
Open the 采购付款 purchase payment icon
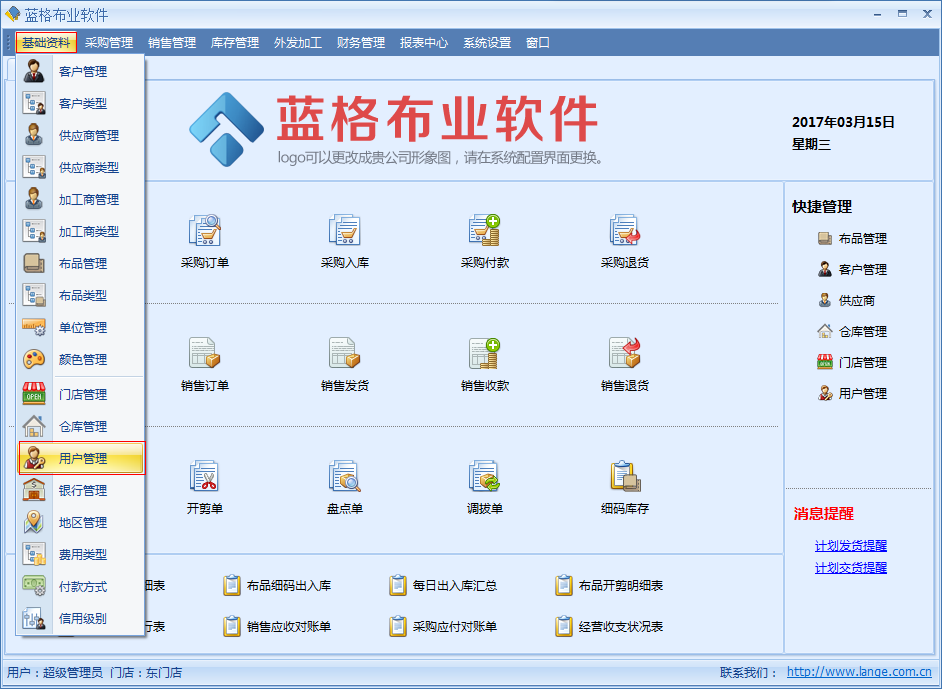(x=485, y=232)
